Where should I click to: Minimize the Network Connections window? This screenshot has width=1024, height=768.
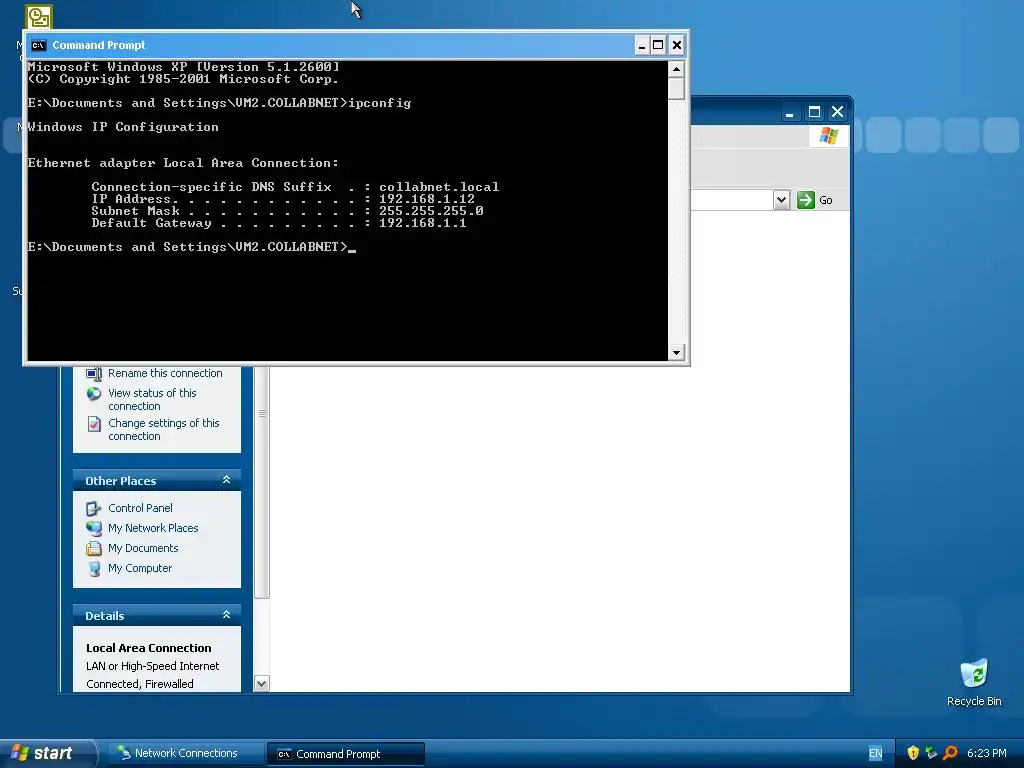click(x=790, y=112)
